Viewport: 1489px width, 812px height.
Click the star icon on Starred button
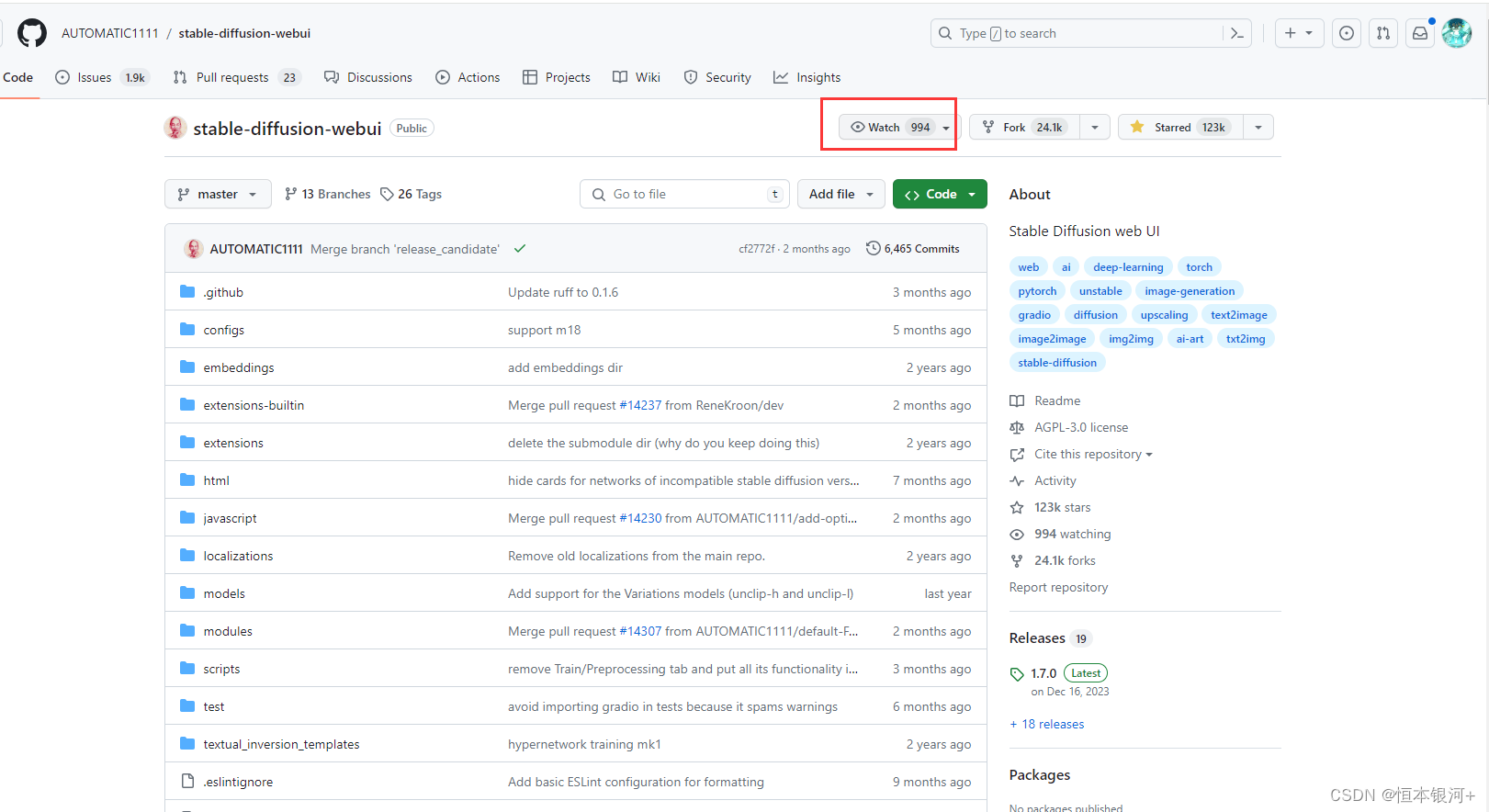[1137, 127]
